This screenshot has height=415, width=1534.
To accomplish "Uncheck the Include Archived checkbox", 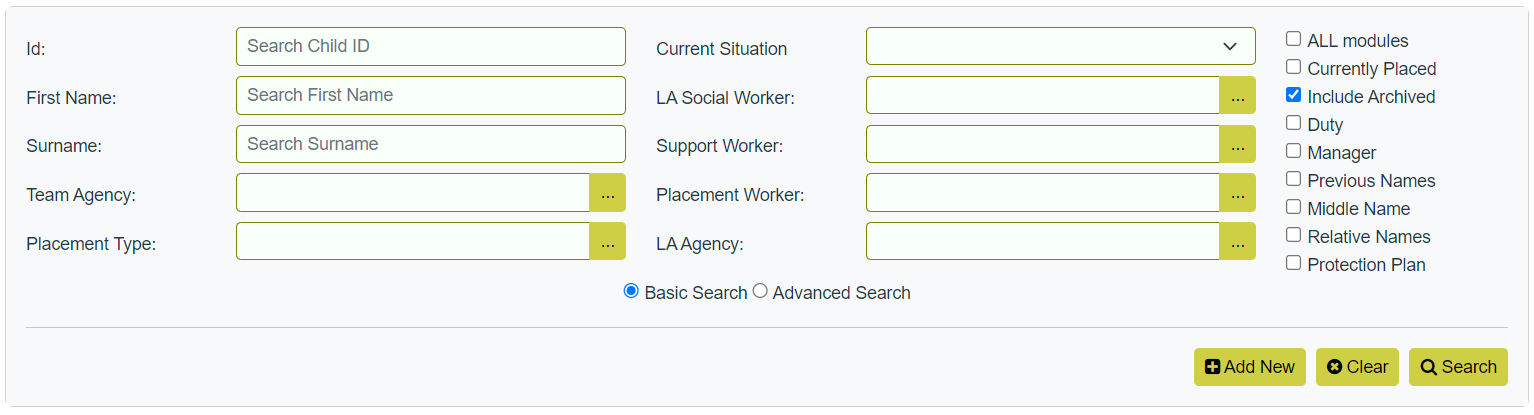I will 1294,95.
